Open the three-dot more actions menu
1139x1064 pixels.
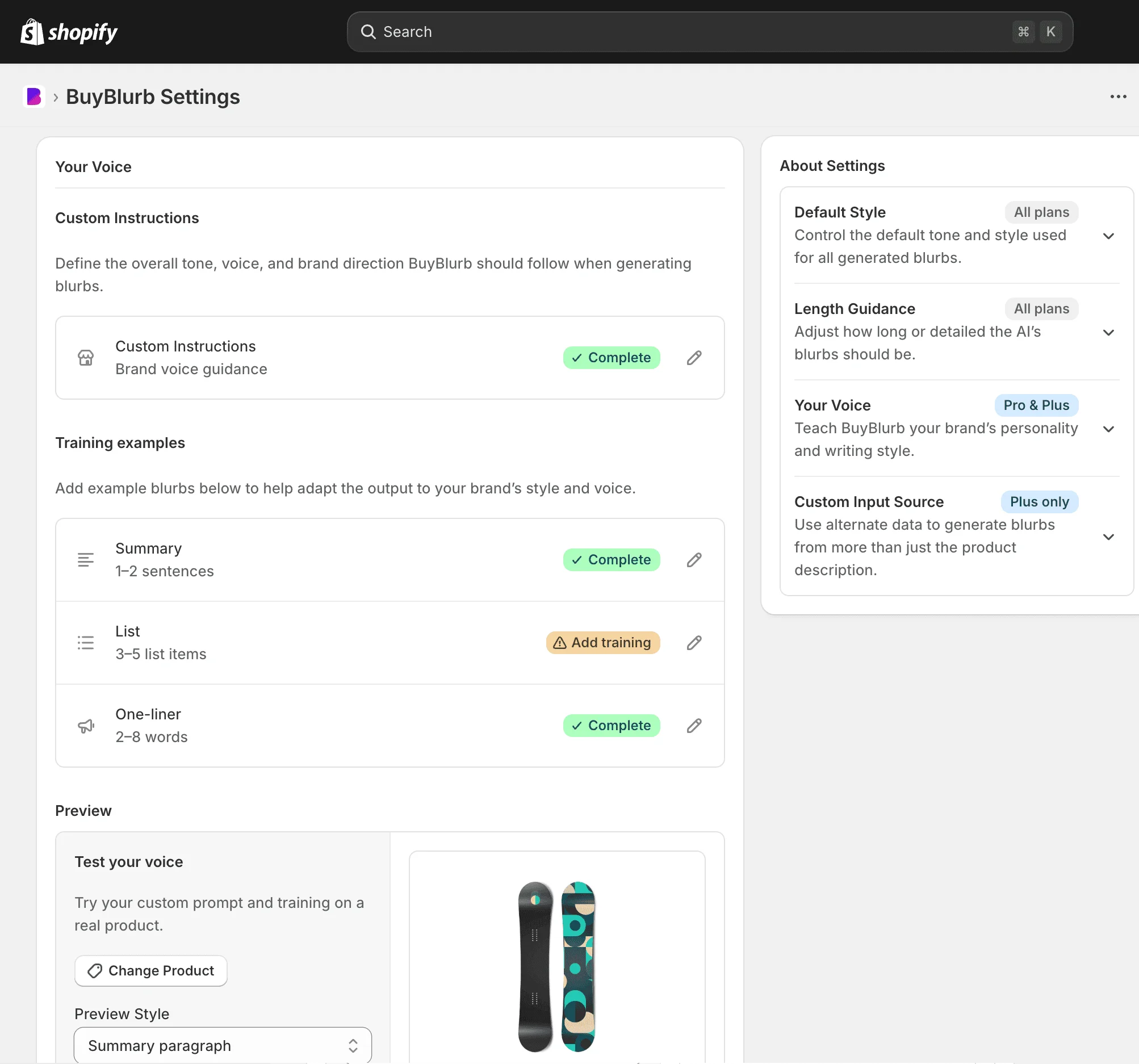point(1118,97)
